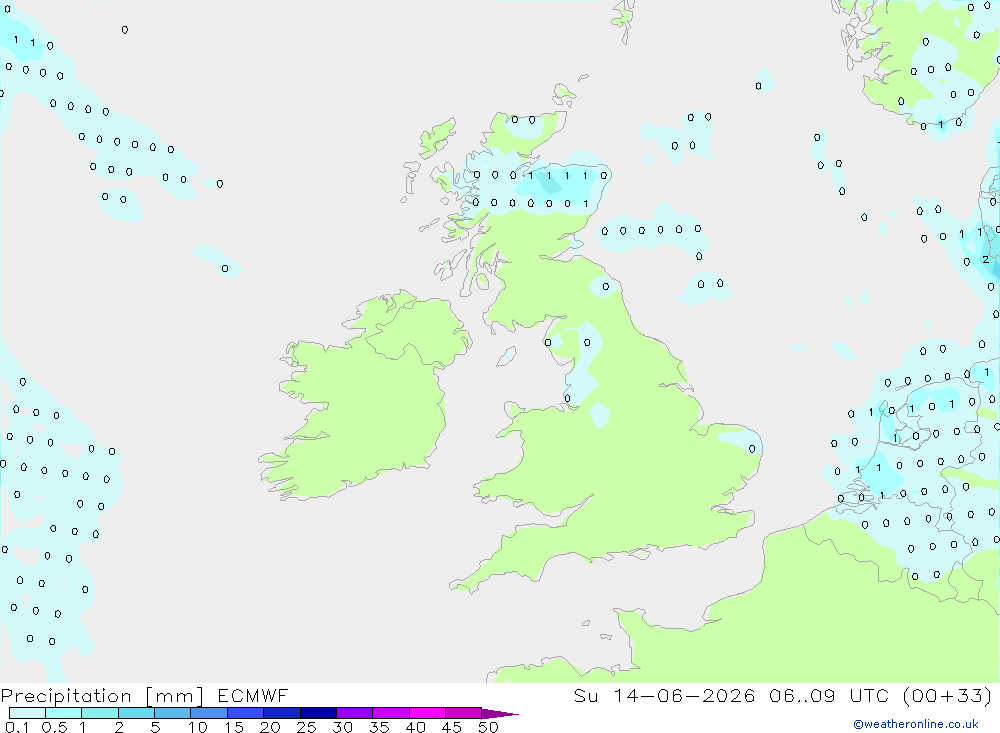Click the "50" legend scale label
Viewport: 1000px width, 733px height.
click(x=488, y=727)
